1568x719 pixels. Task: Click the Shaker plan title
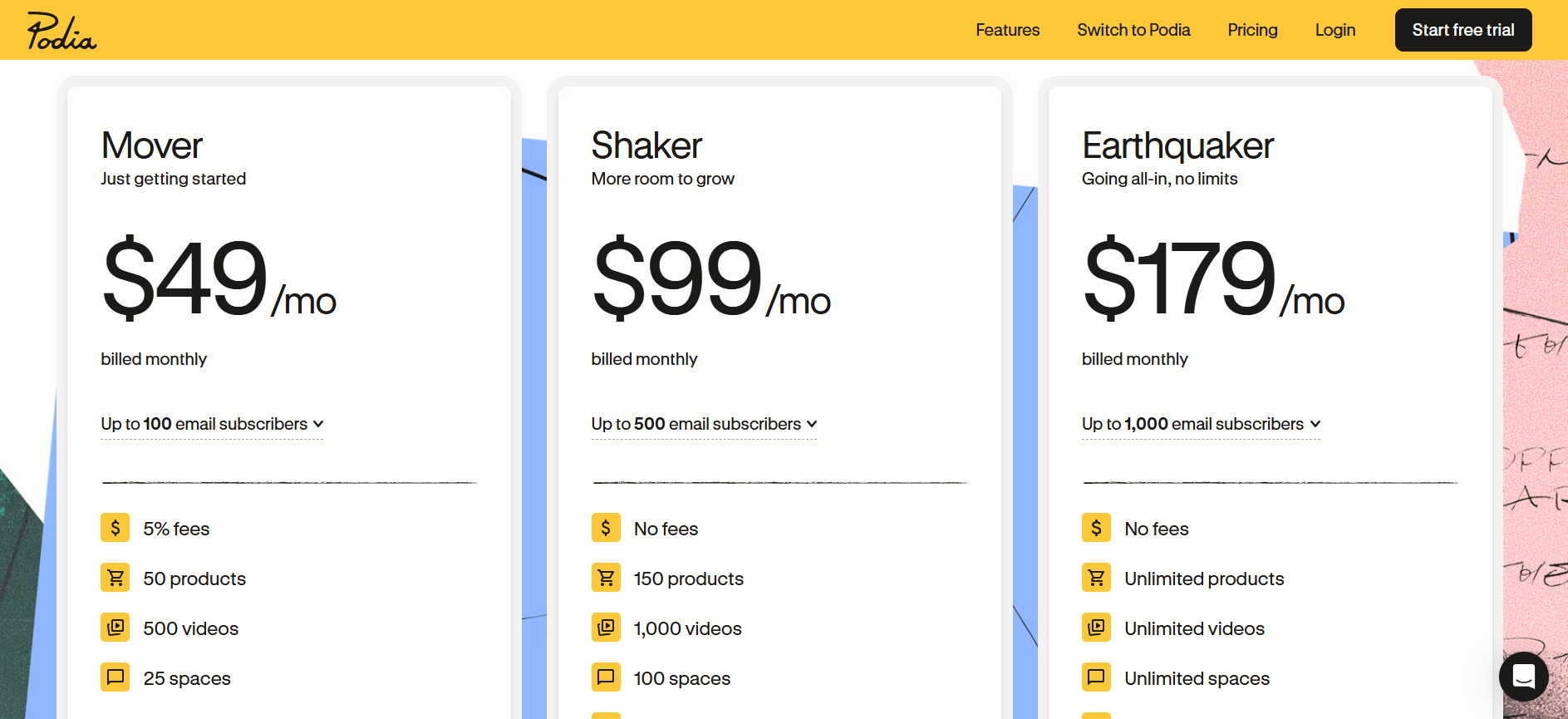coord(646,145)
